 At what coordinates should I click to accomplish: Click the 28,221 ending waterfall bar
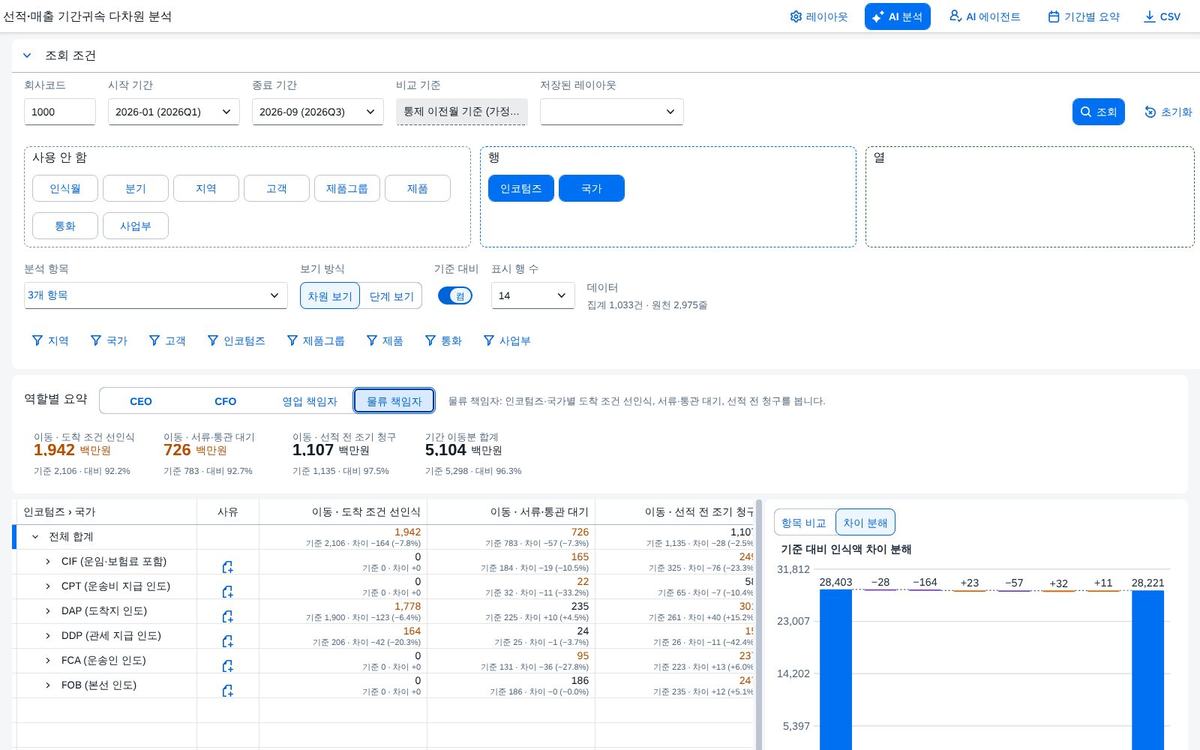coord(1148,670)
